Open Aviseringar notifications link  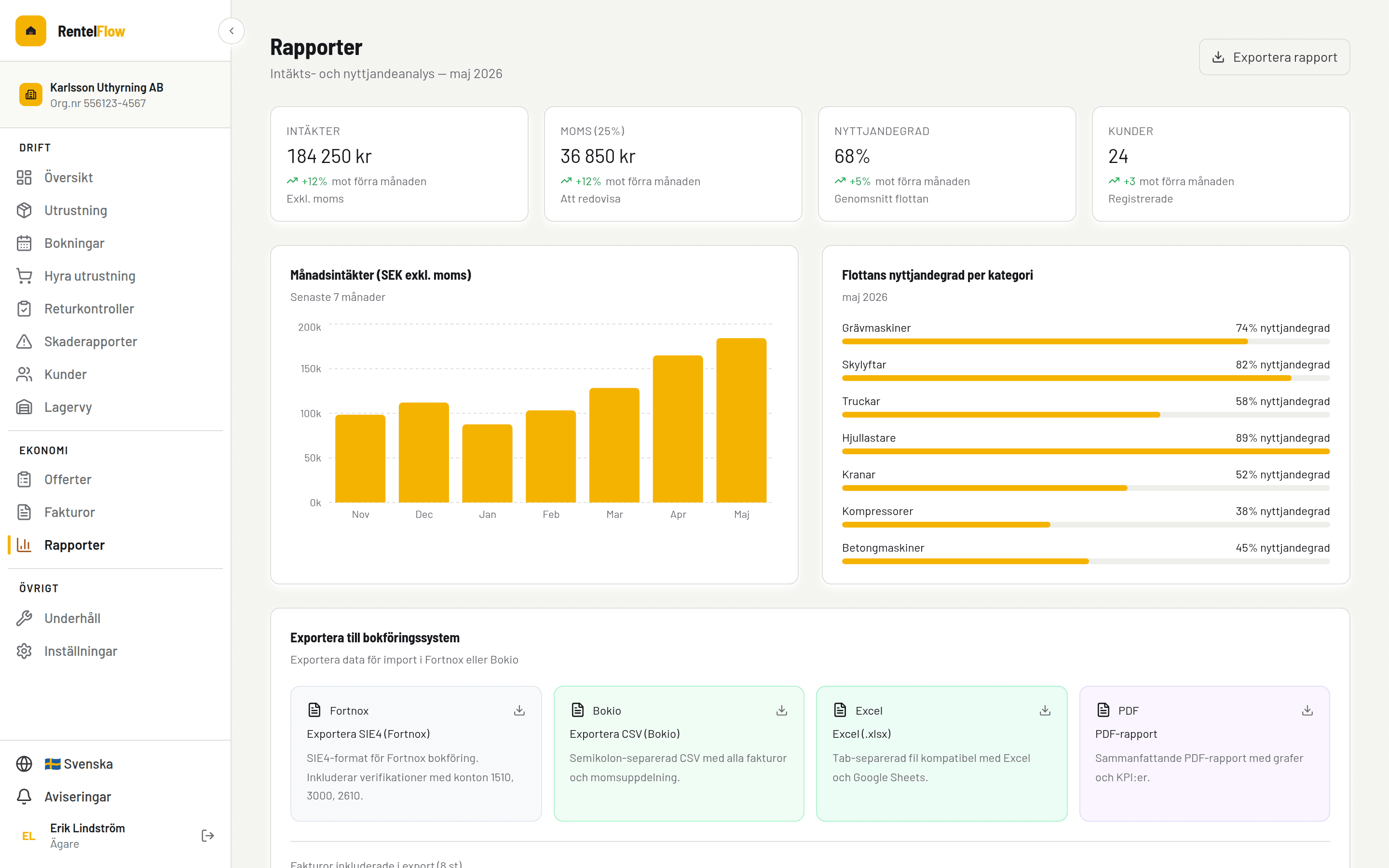(115, 796)
